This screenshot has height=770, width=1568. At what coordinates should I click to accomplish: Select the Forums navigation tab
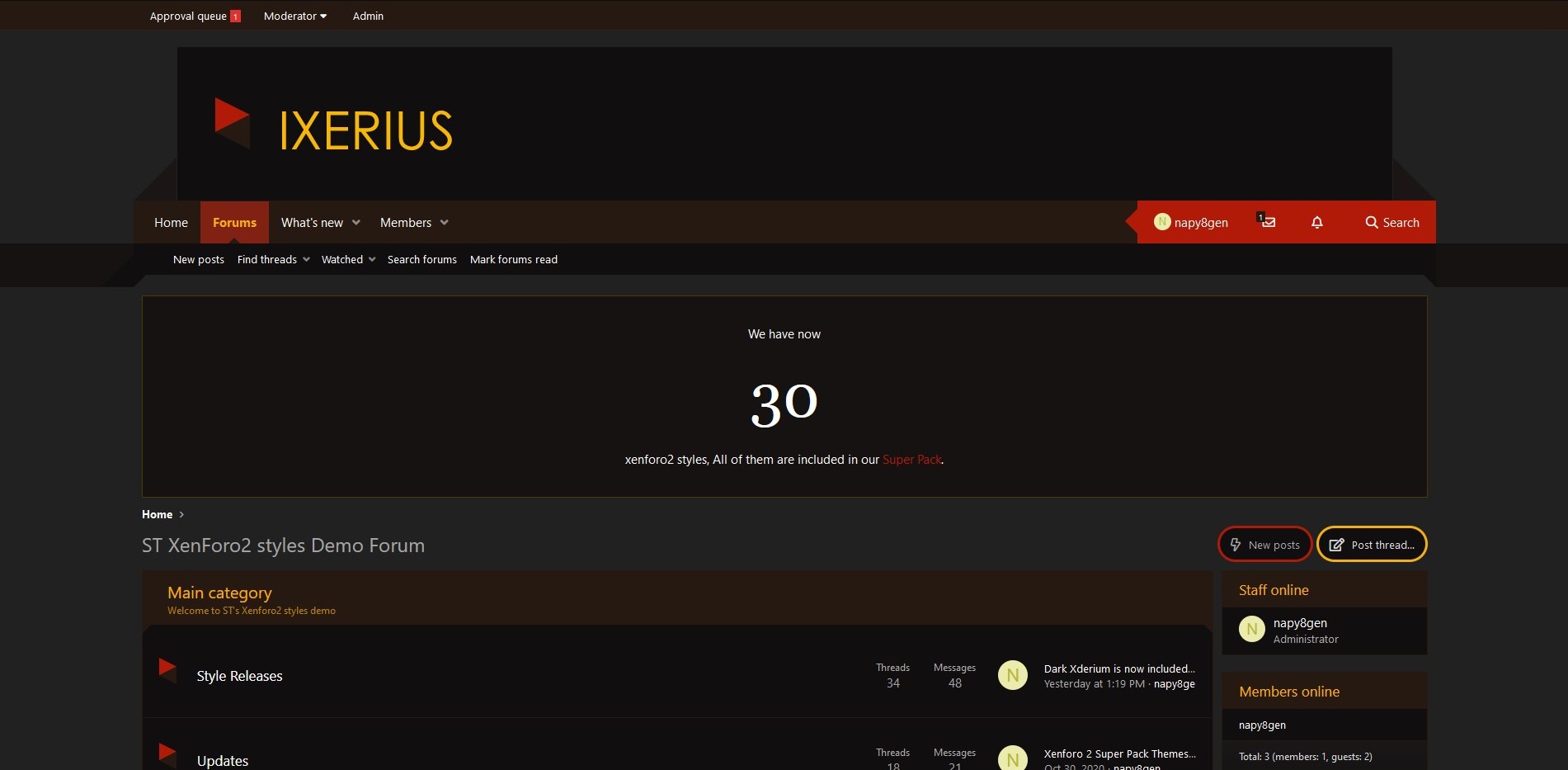[x=234, y=223]
